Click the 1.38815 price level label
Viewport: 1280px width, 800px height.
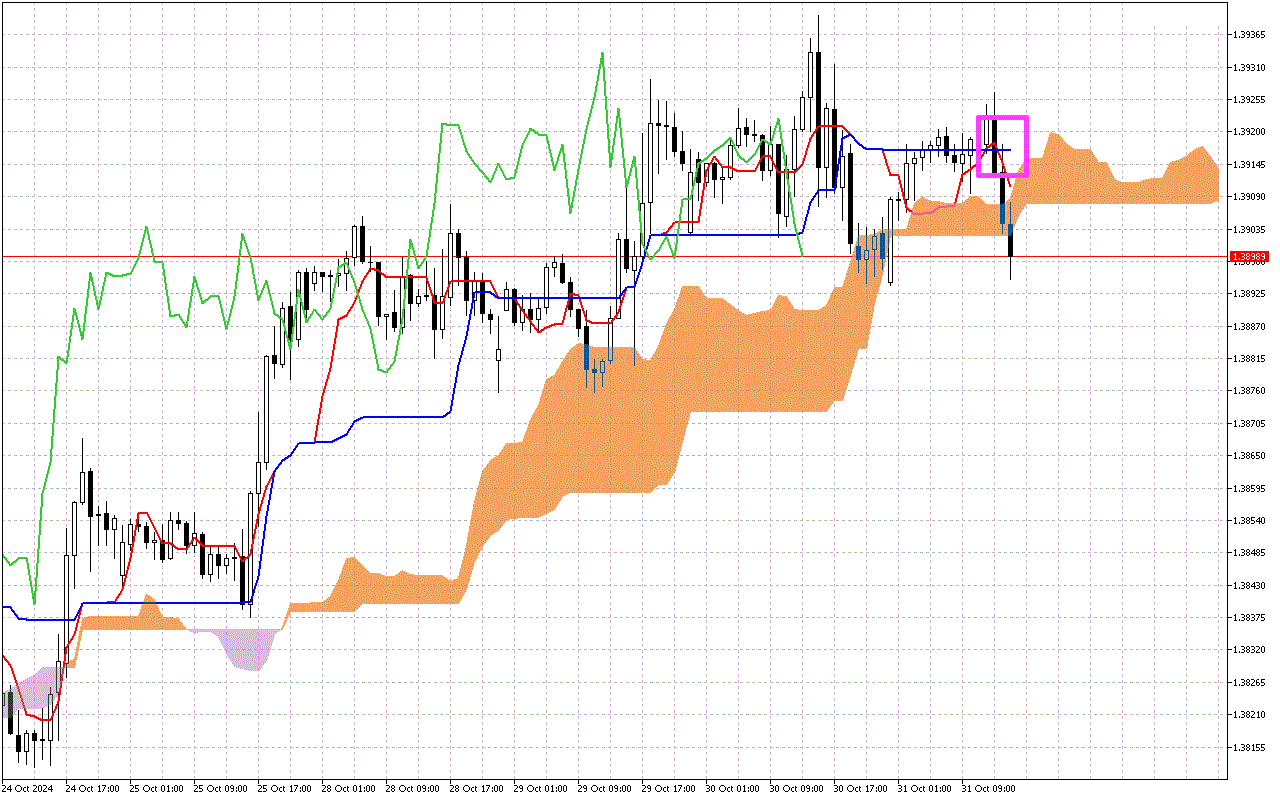1250,359
